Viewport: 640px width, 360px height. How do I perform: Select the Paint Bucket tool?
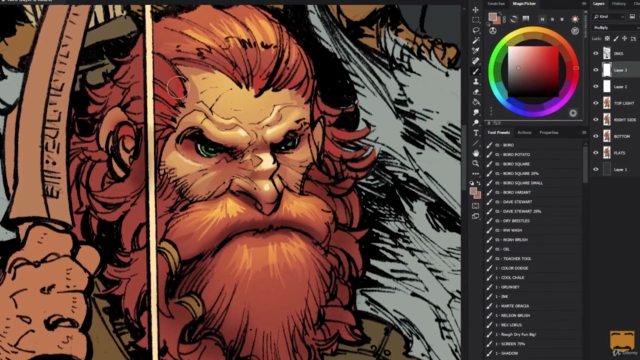(x=476, y=102)
